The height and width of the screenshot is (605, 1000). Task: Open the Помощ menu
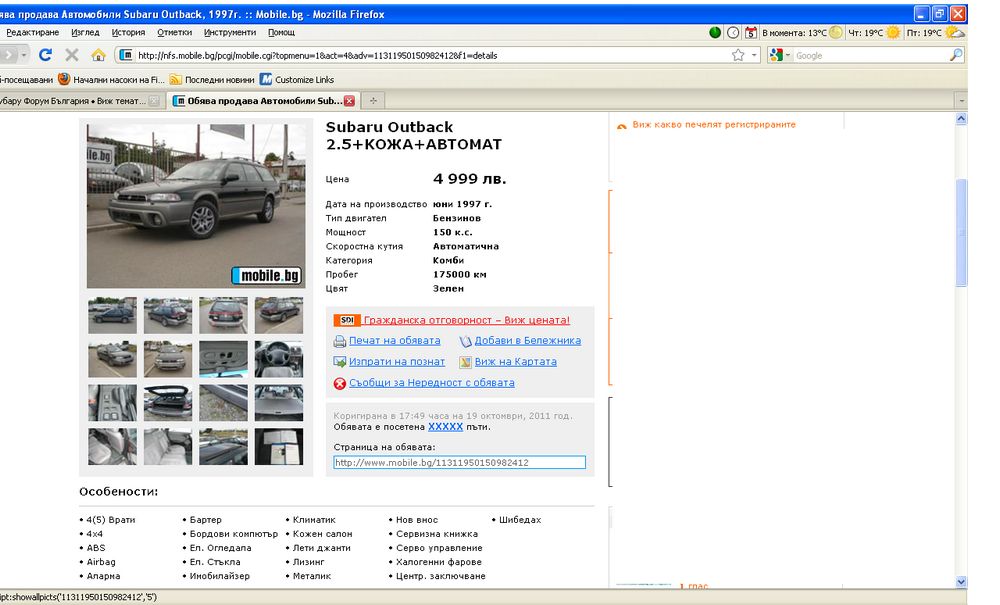tap(281, 32)
